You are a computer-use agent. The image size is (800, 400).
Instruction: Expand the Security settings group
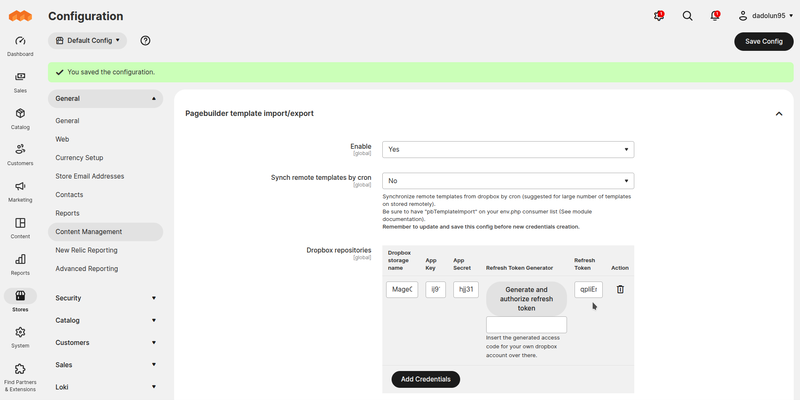click(105, 298)
